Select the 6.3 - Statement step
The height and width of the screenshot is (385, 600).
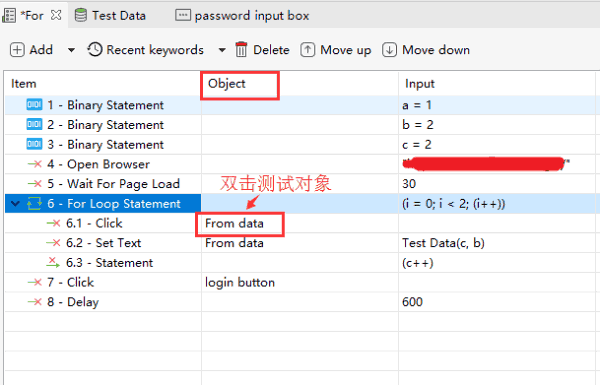[x=109, y=263]
